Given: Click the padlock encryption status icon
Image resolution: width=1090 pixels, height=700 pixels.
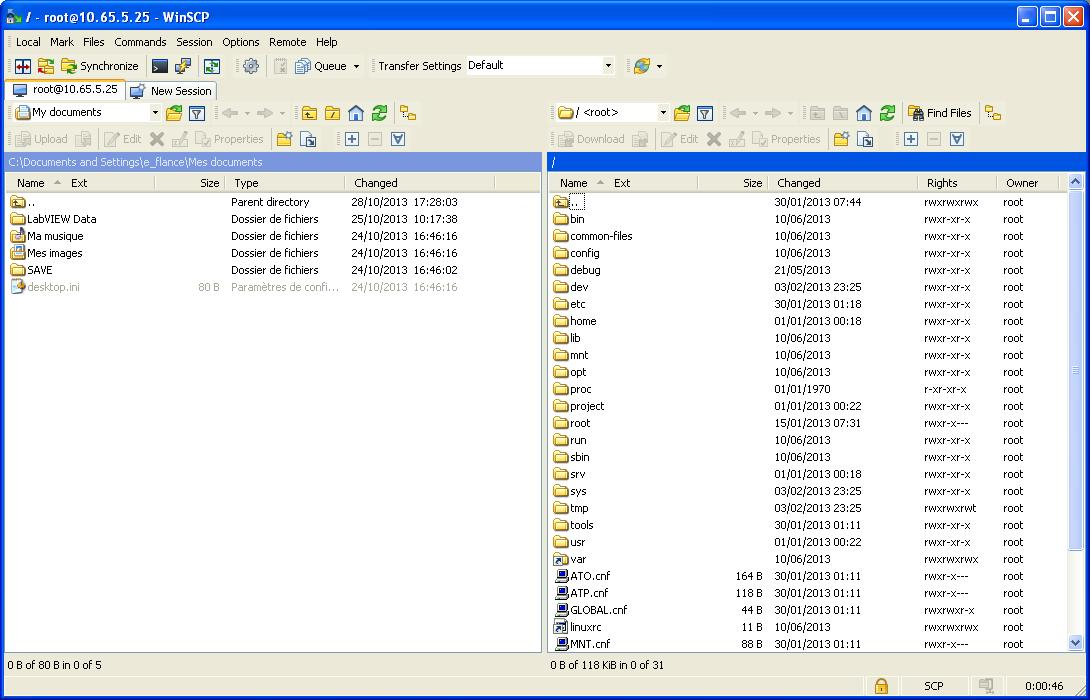Looking at the screenshot, I should (881, 686).
